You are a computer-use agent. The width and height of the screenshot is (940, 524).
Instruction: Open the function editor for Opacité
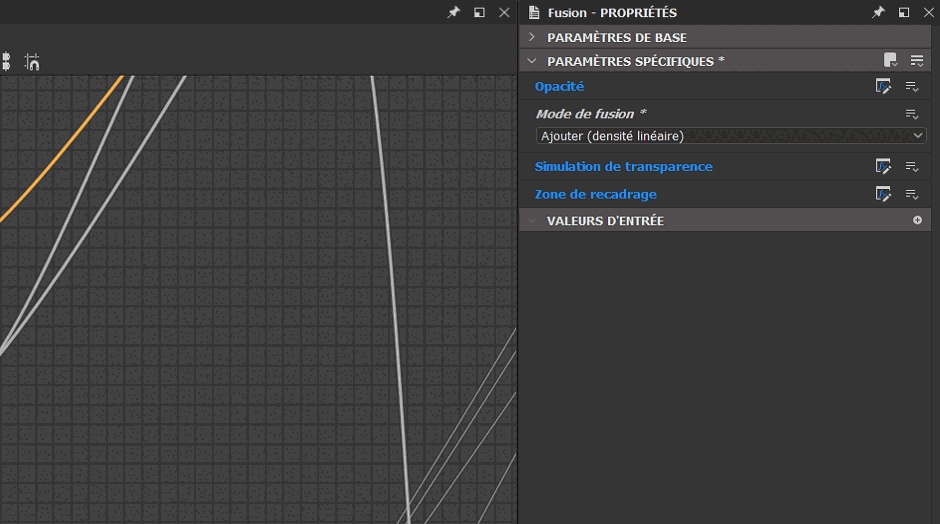click(x=883, y=87)
